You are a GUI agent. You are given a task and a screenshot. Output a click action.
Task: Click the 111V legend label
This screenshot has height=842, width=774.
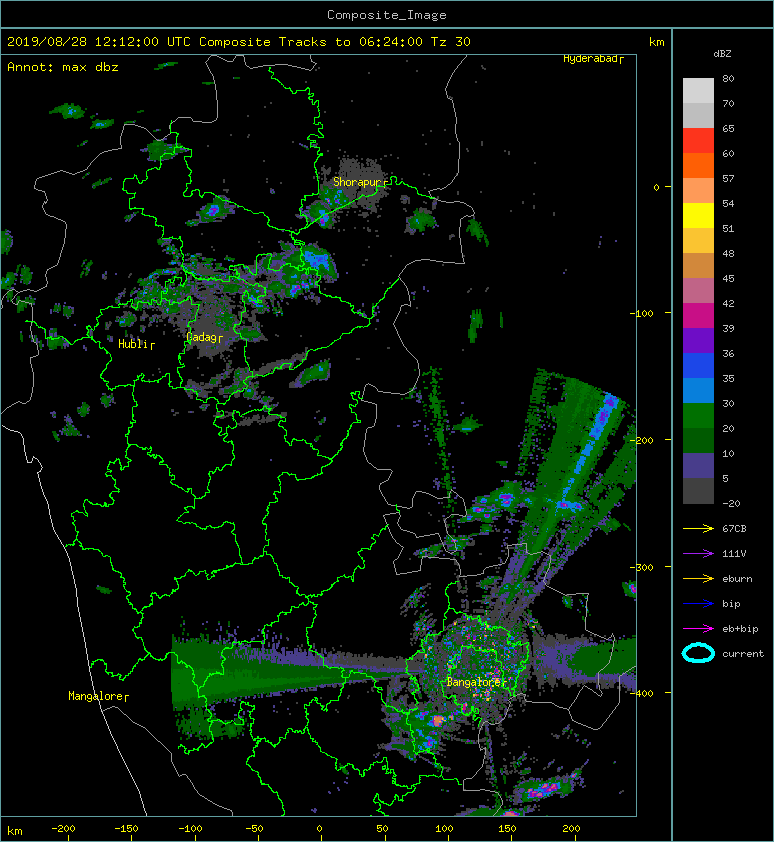pyautogui.click(x=734, y=554)
